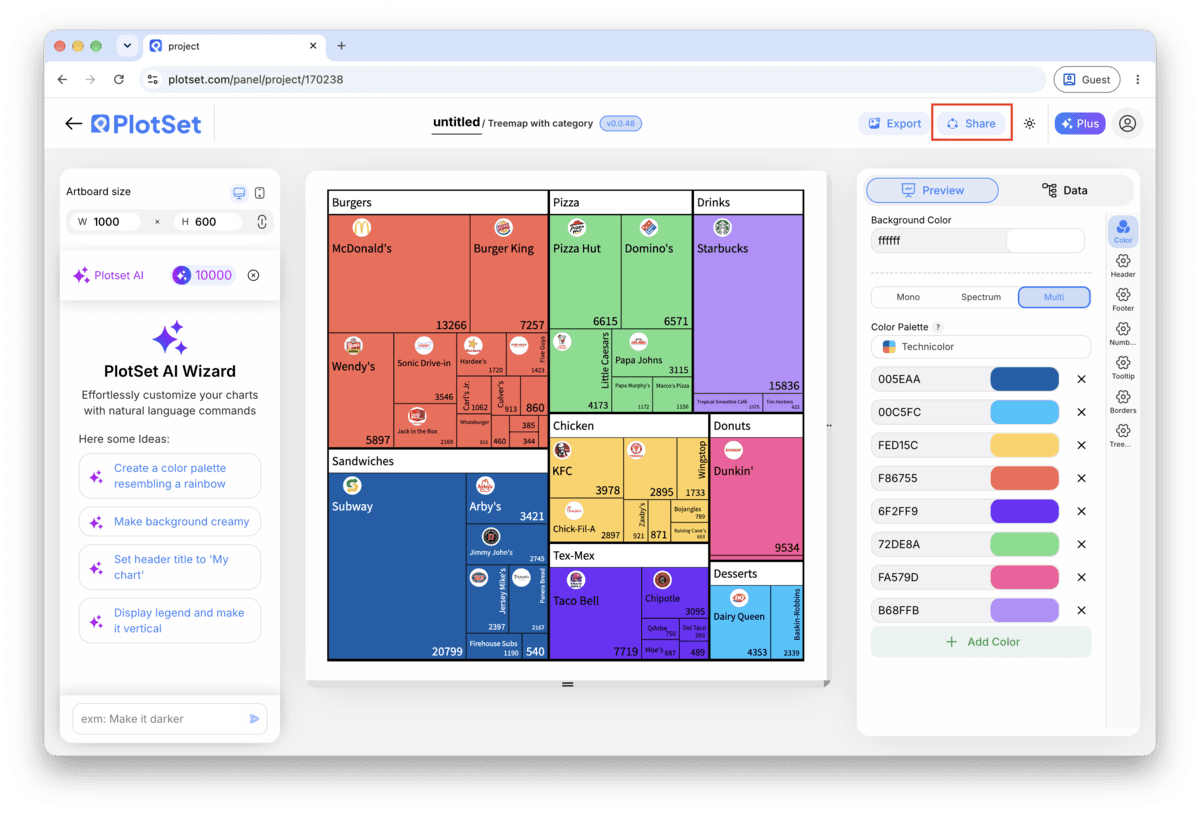The height and width of the screenshot is (814, 1200).
Task: Click the browser address bar
Action: click(x=595, y=79)
